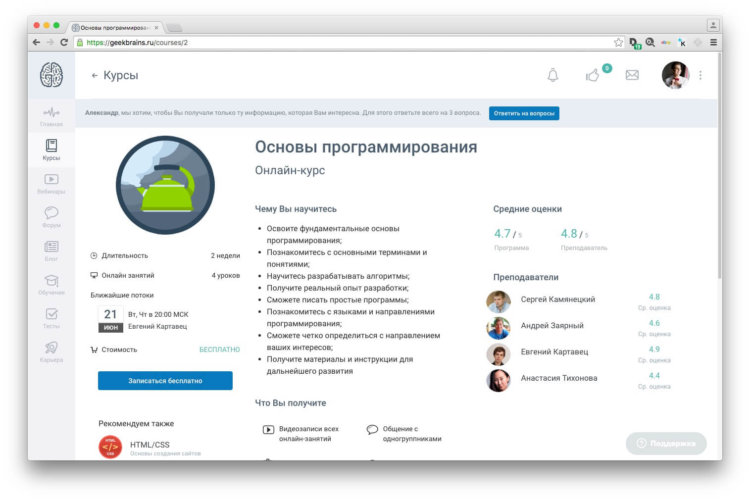
Task: Click the HTML/CSS course round icon
Action: pos(110,447)
